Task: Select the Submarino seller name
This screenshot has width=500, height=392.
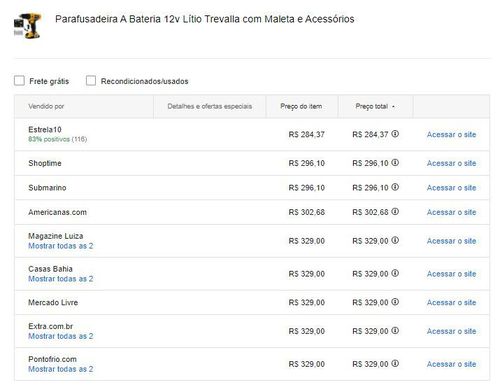Action: 47,188
